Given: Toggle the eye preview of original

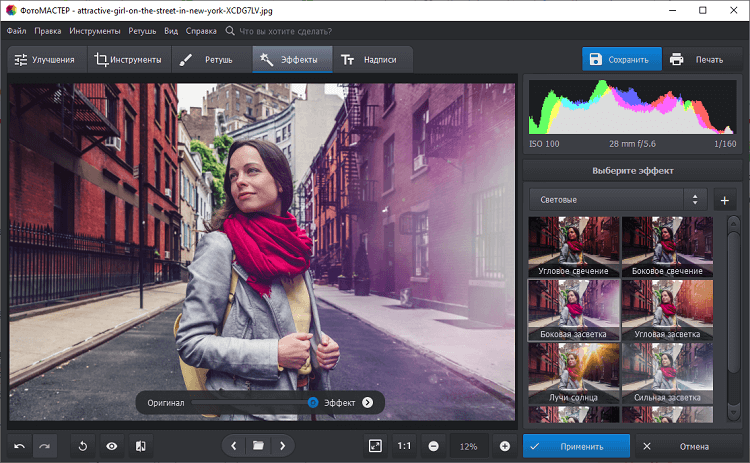Looking at the screenshot, I should [112, 446].
